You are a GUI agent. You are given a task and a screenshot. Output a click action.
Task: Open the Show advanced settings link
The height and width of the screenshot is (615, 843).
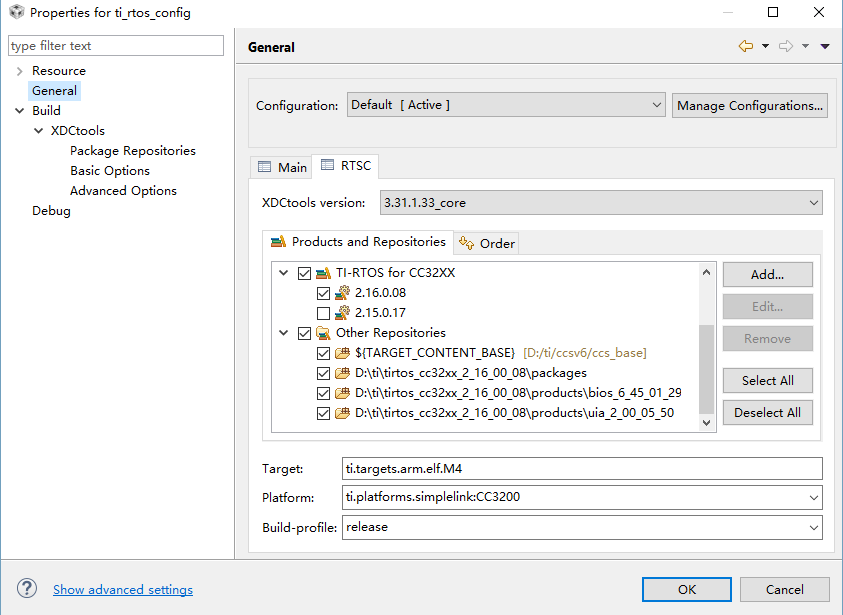(123, 590)
